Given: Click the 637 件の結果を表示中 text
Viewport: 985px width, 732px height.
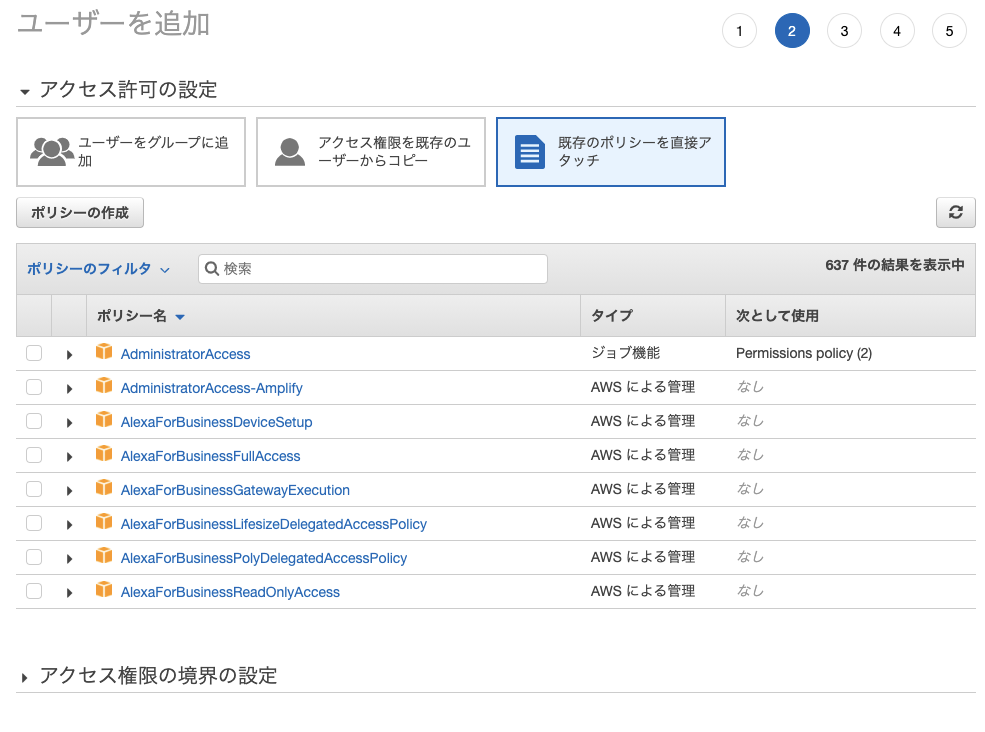Looking at the screenshot, I should 895,265.
